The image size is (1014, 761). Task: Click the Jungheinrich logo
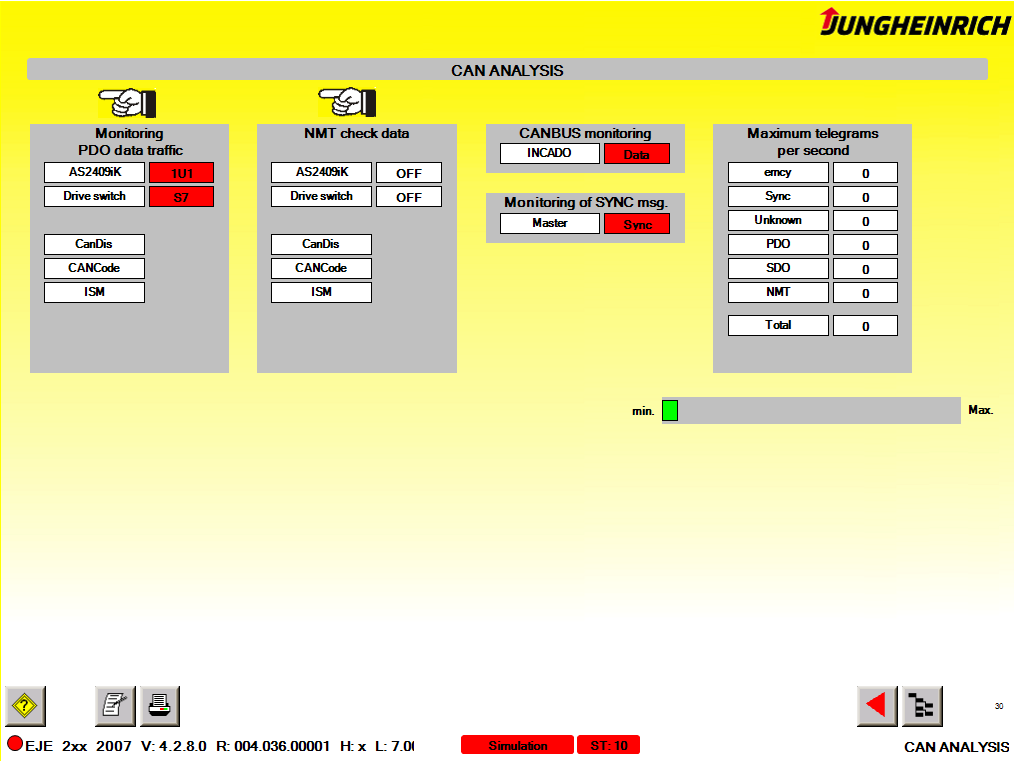914,22
